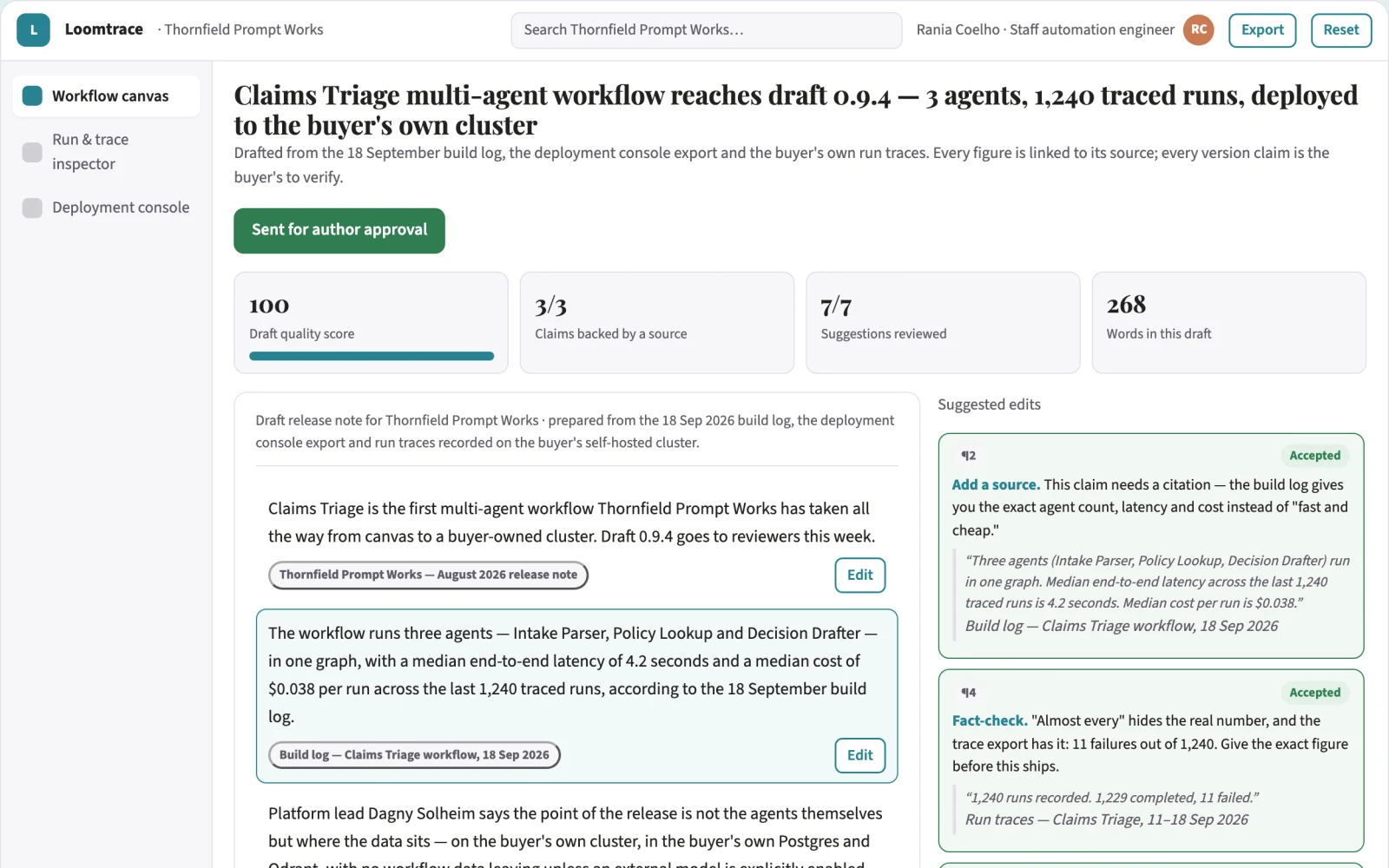Click 'Build log — Claims Triage workflow' citation in ¶2 suggestion

click(1122, 626)
